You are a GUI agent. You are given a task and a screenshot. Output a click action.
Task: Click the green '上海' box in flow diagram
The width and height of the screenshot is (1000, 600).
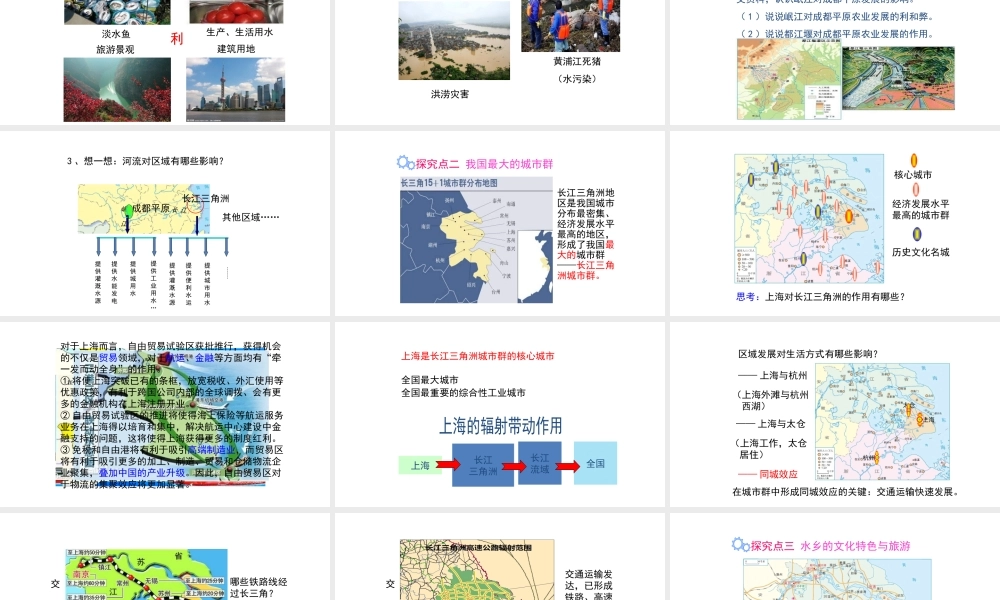tap(420, 465)
